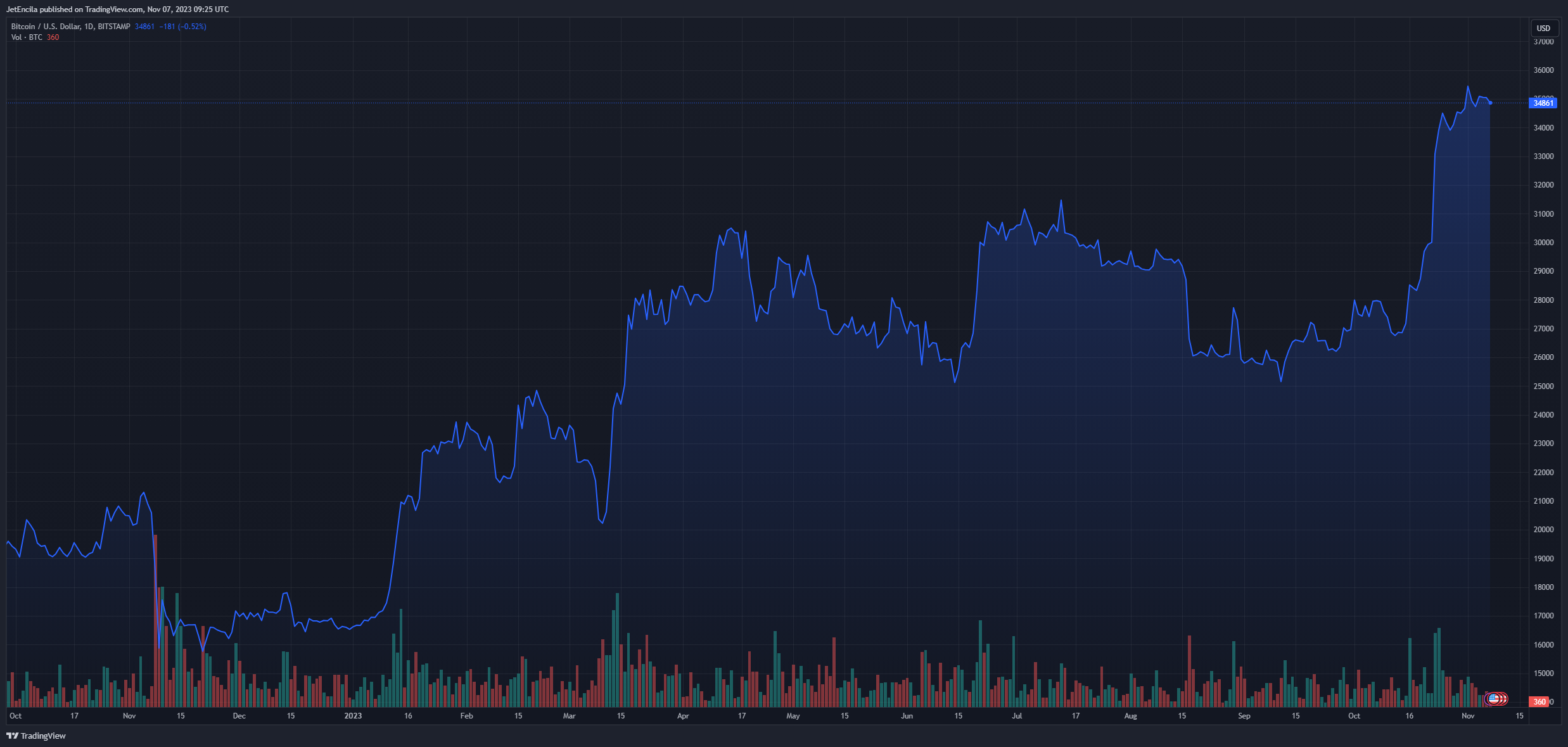Screen dimensions: 1568x747
Task: Click the blue last-price dot on the line
Action: click(1490, 103)
